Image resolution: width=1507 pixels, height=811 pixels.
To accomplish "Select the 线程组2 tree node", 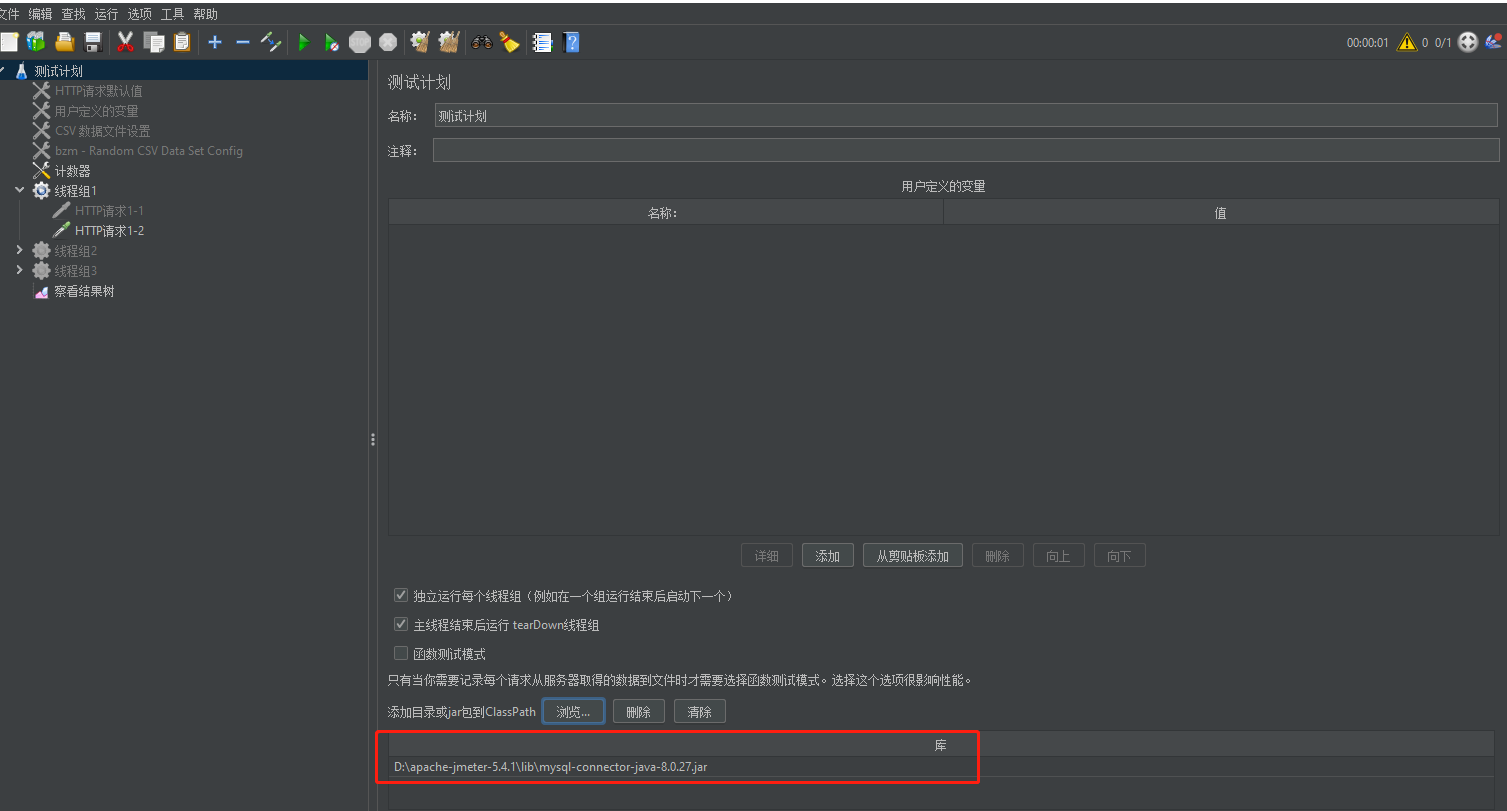I will (x=75, y=251).
